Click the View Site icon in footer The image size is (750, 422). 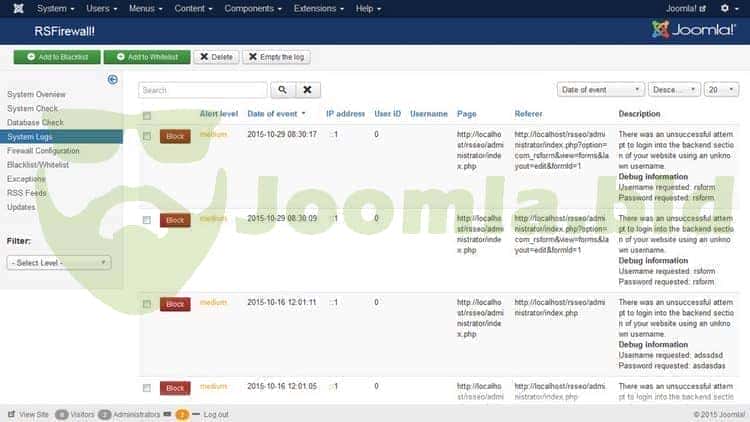click(x=11, y=414)
